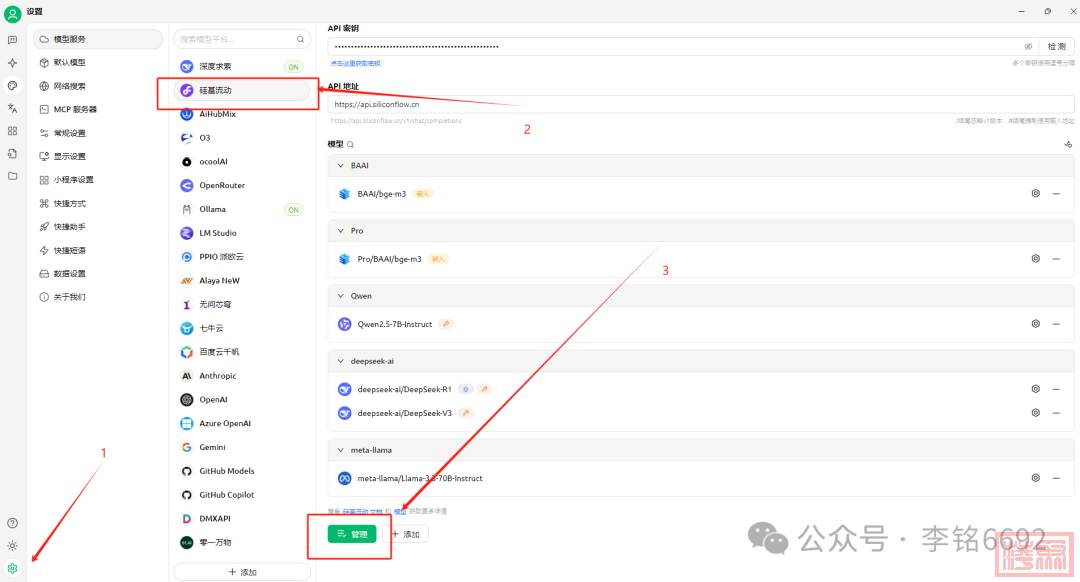Click the settings gear for BAAI/bge-m3
Viewport: 1080px width, 582px height.
pos(1036,193)
